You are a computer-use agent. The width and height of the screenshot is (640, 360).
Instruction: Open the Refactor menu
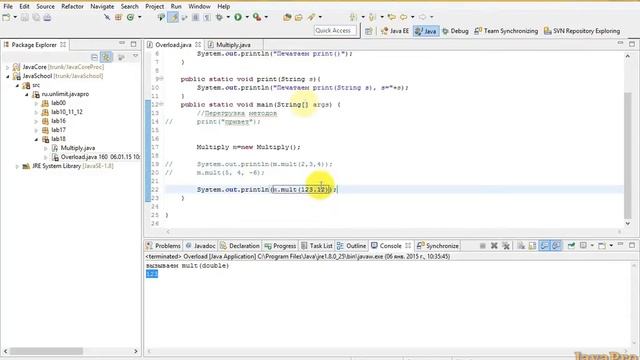tap(72, 7)
